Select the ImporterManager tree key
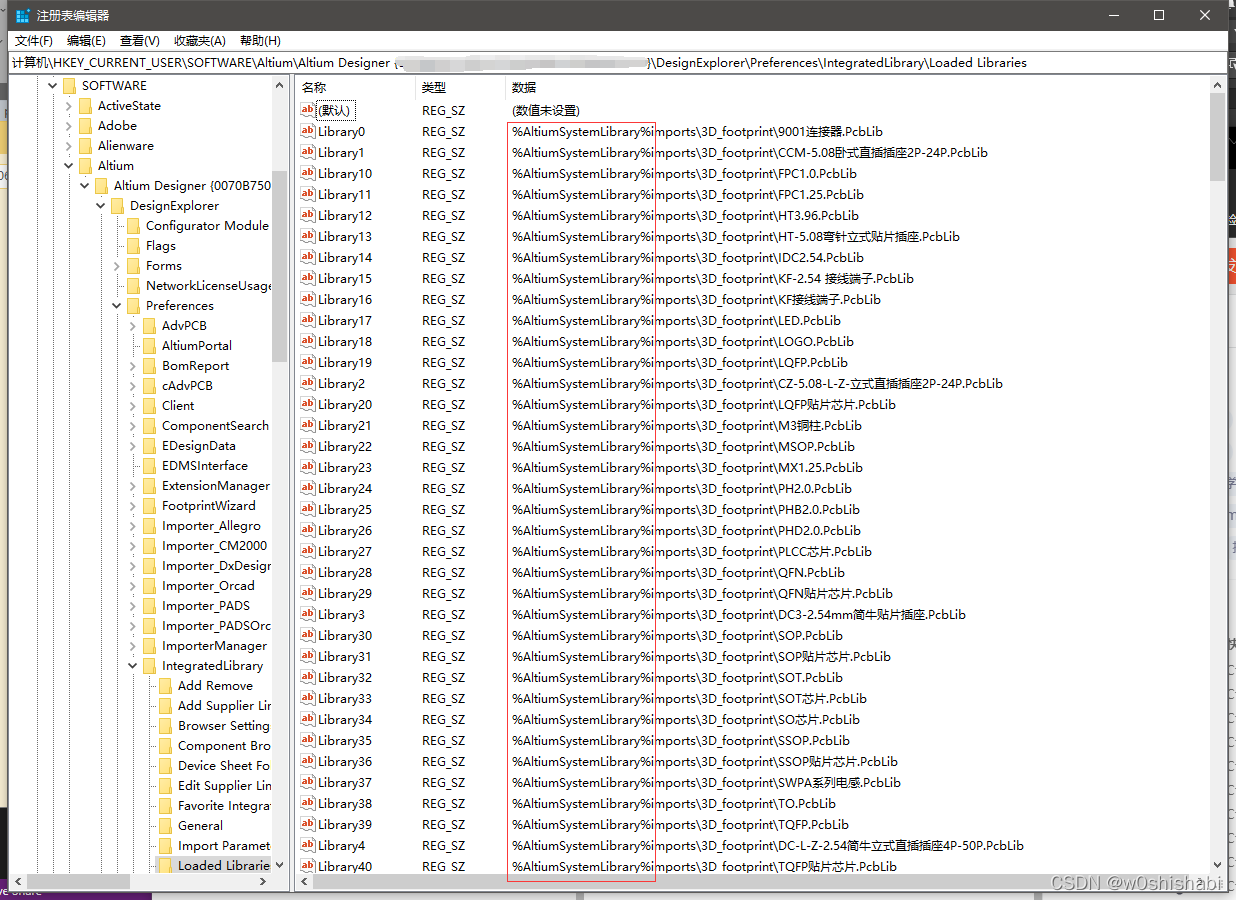This screenshot has width=1236, height=900. pos(214,645)
